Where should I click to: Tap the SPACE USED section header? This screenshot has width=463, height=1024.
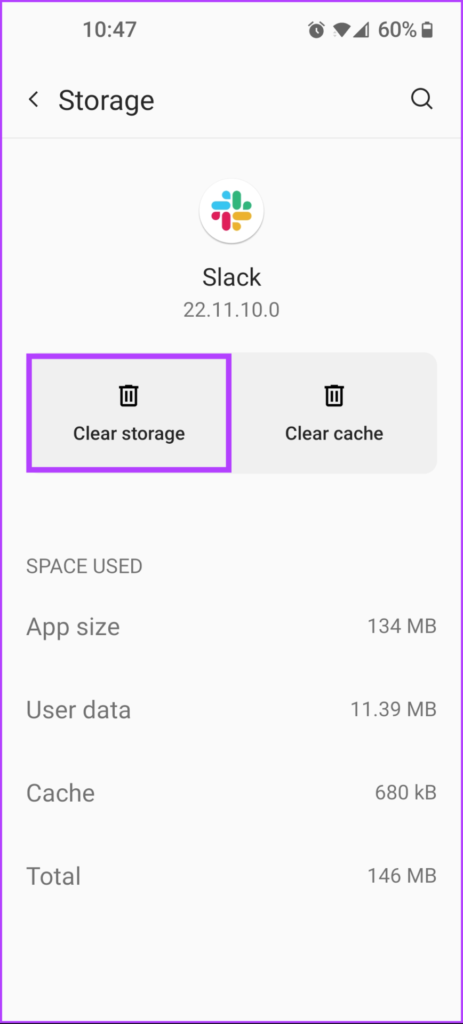84,566
